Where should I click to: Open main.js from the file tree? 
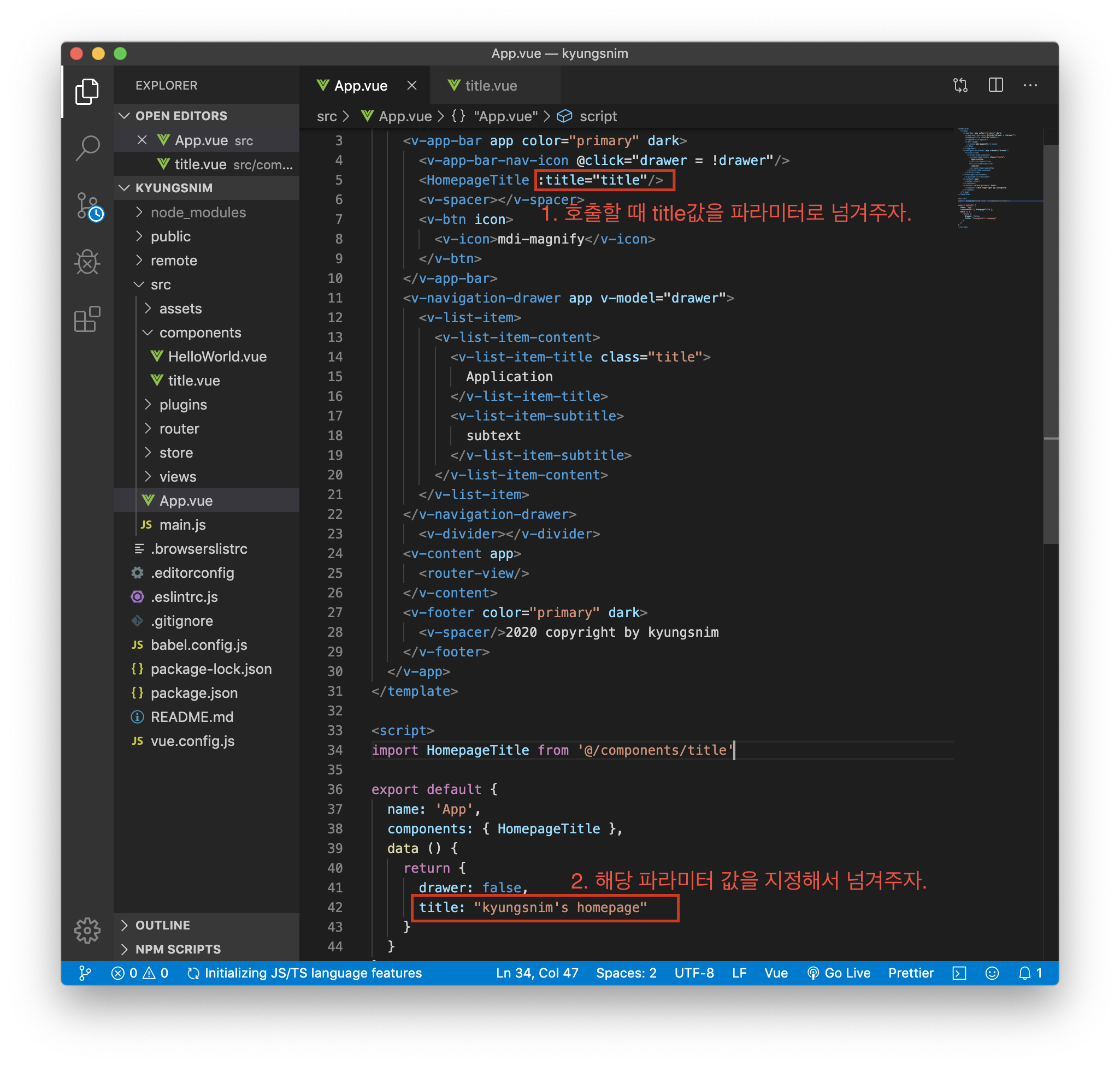tap(182, 524)
